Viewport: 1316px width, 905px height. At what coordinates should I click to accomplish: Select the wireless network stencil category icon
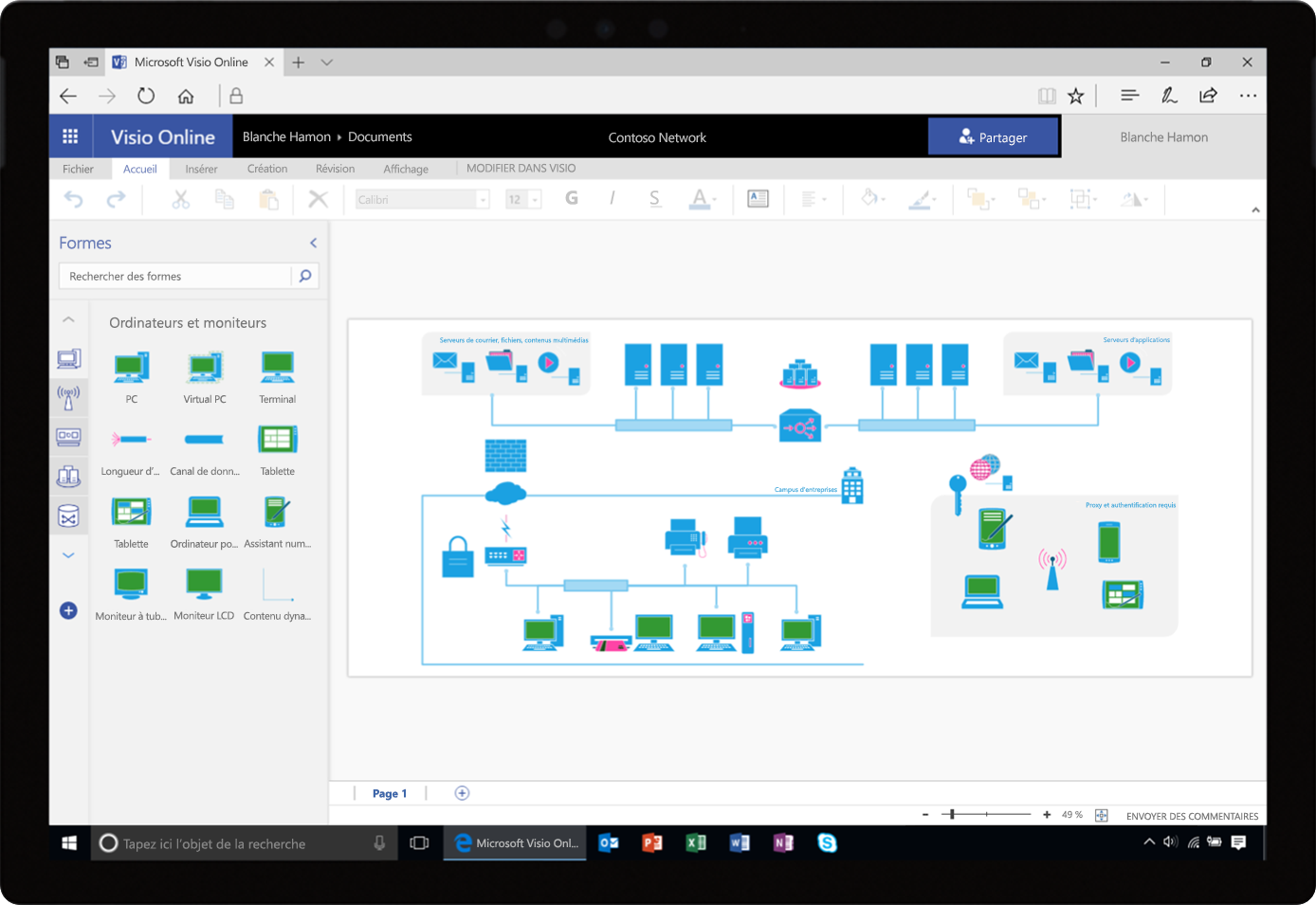[68, 398]
